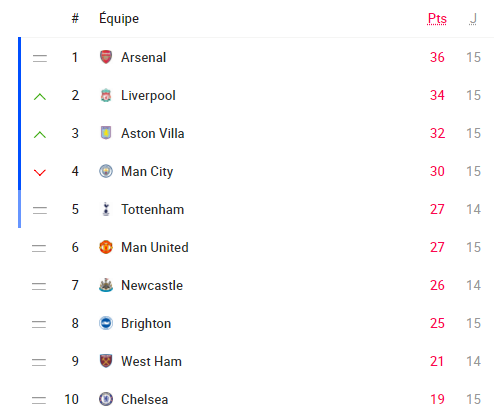Sort table by Pts column header

pos(437,18)
